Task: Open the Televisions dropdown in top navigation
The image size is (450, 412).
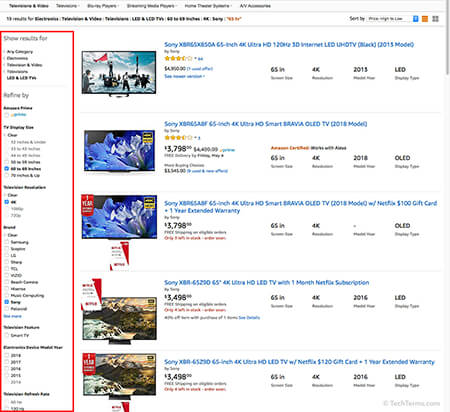Action: (x=67, y=6)
